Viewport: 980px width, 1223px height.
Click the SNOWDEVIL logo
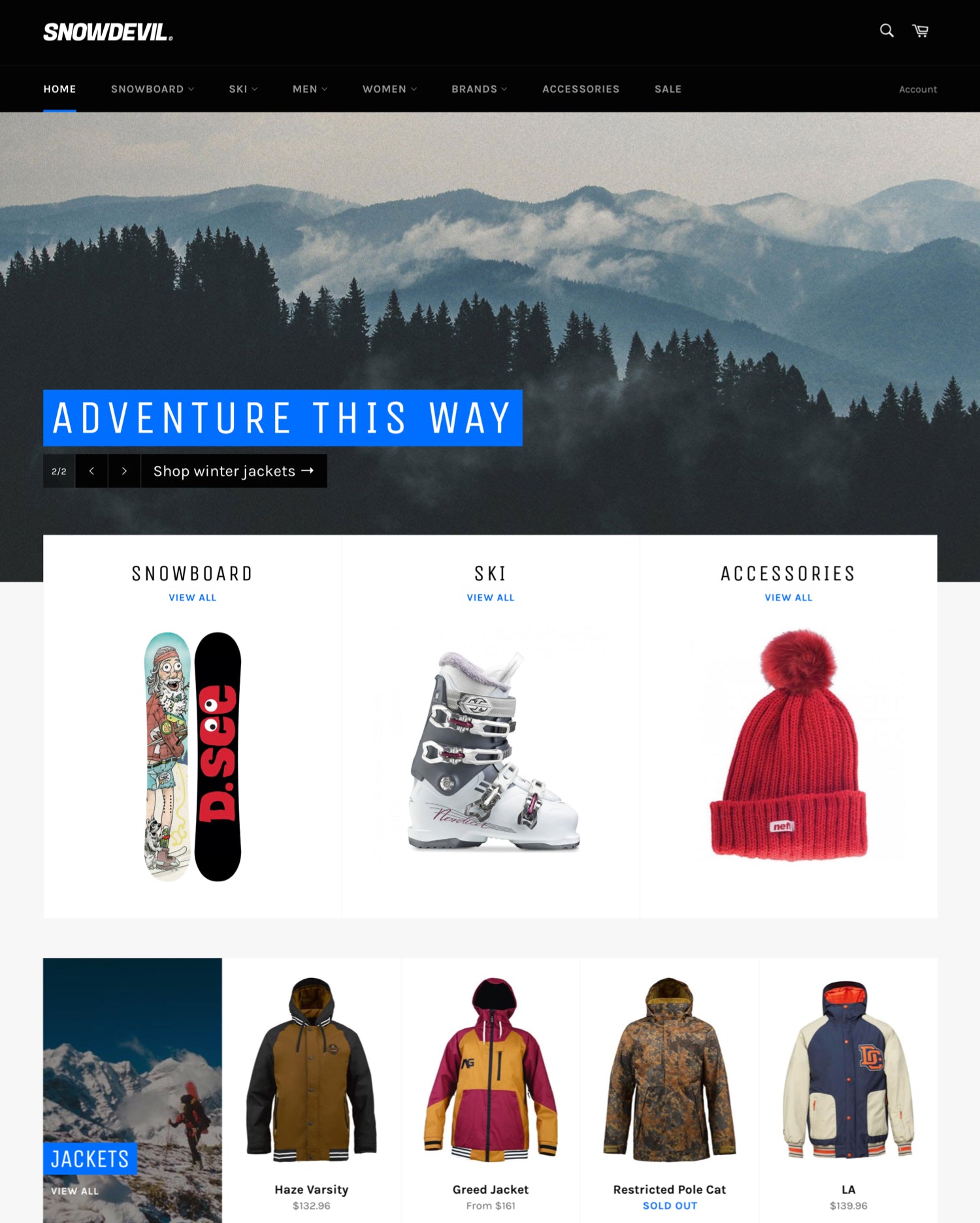pyautogui.click(x=108, y=32)
